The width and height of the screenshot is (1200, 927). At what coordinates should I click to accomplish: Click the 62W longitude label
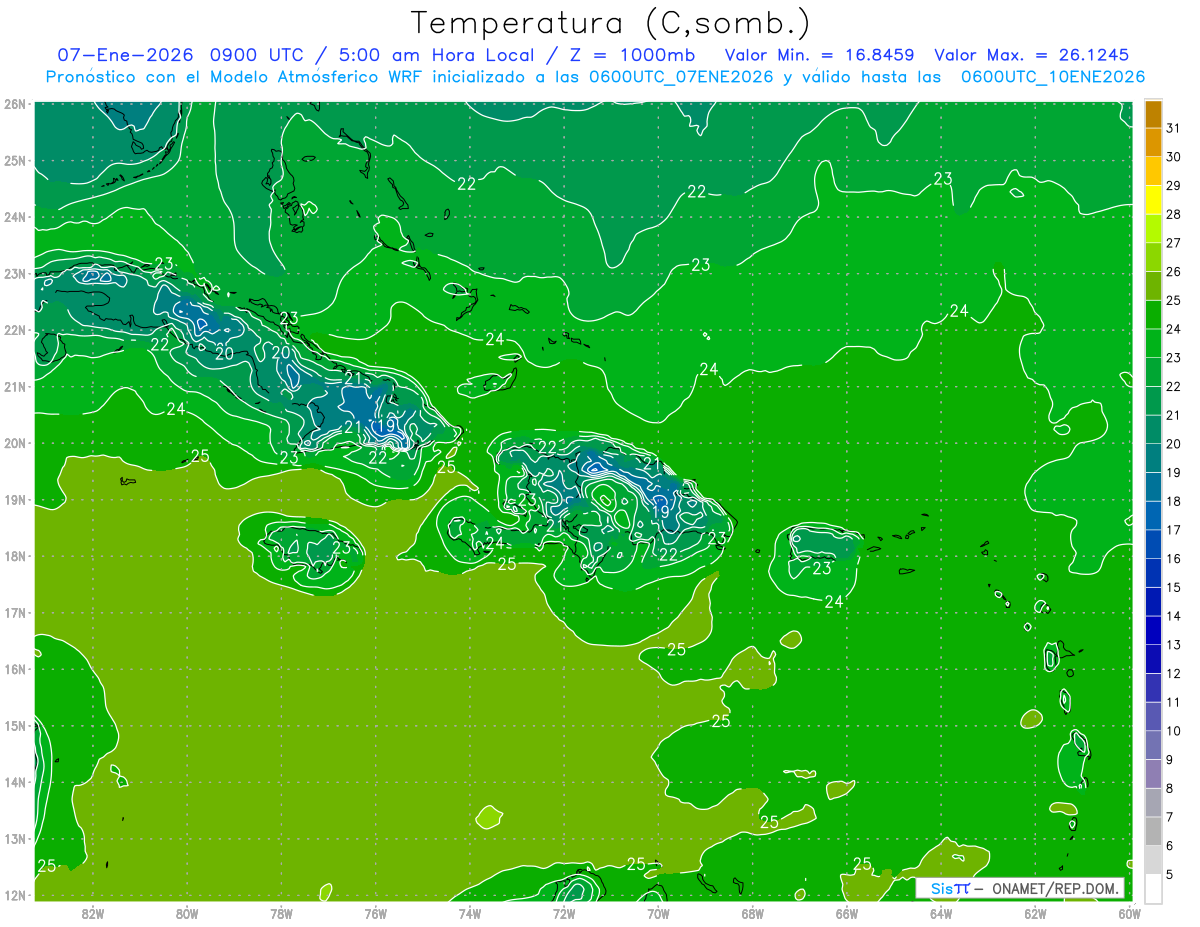coord(1035,913)
